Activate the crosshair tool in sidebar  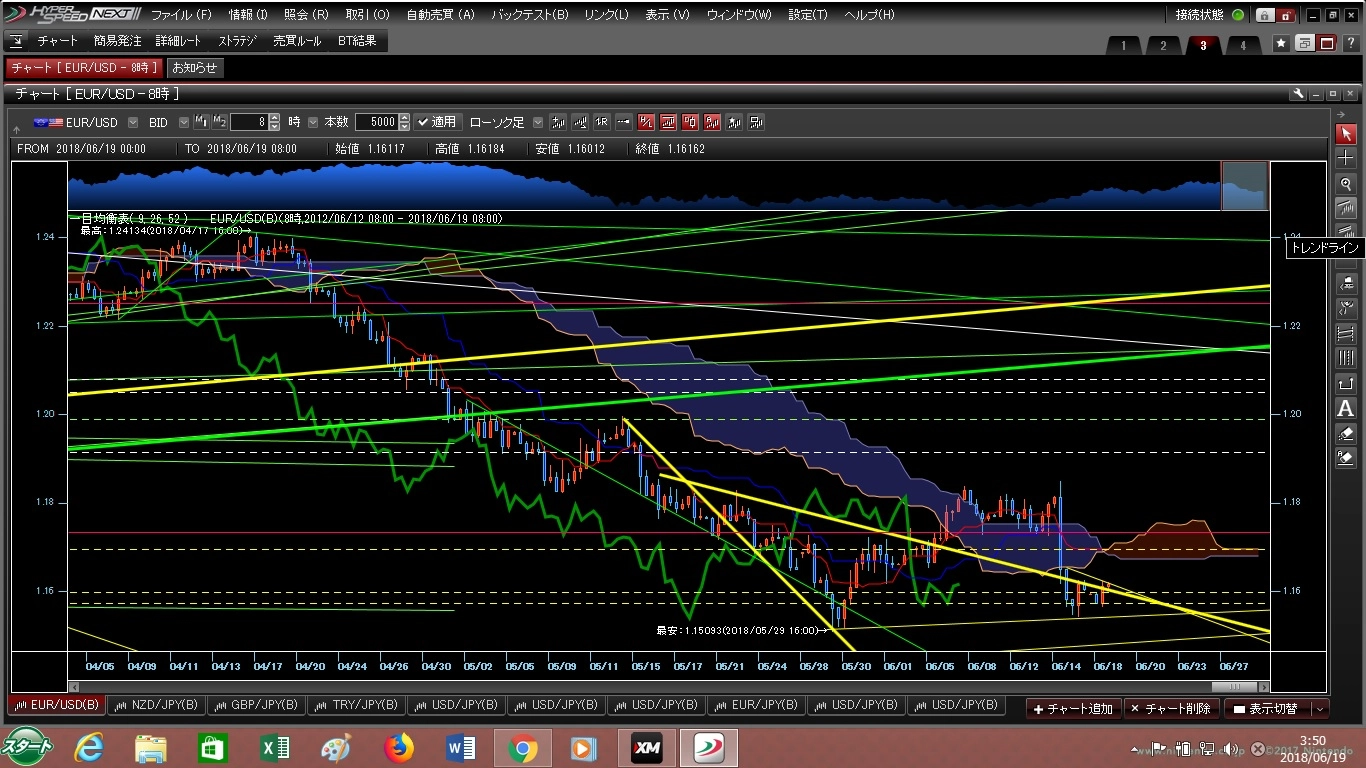pyautogui.click(x=1346, y=159)
